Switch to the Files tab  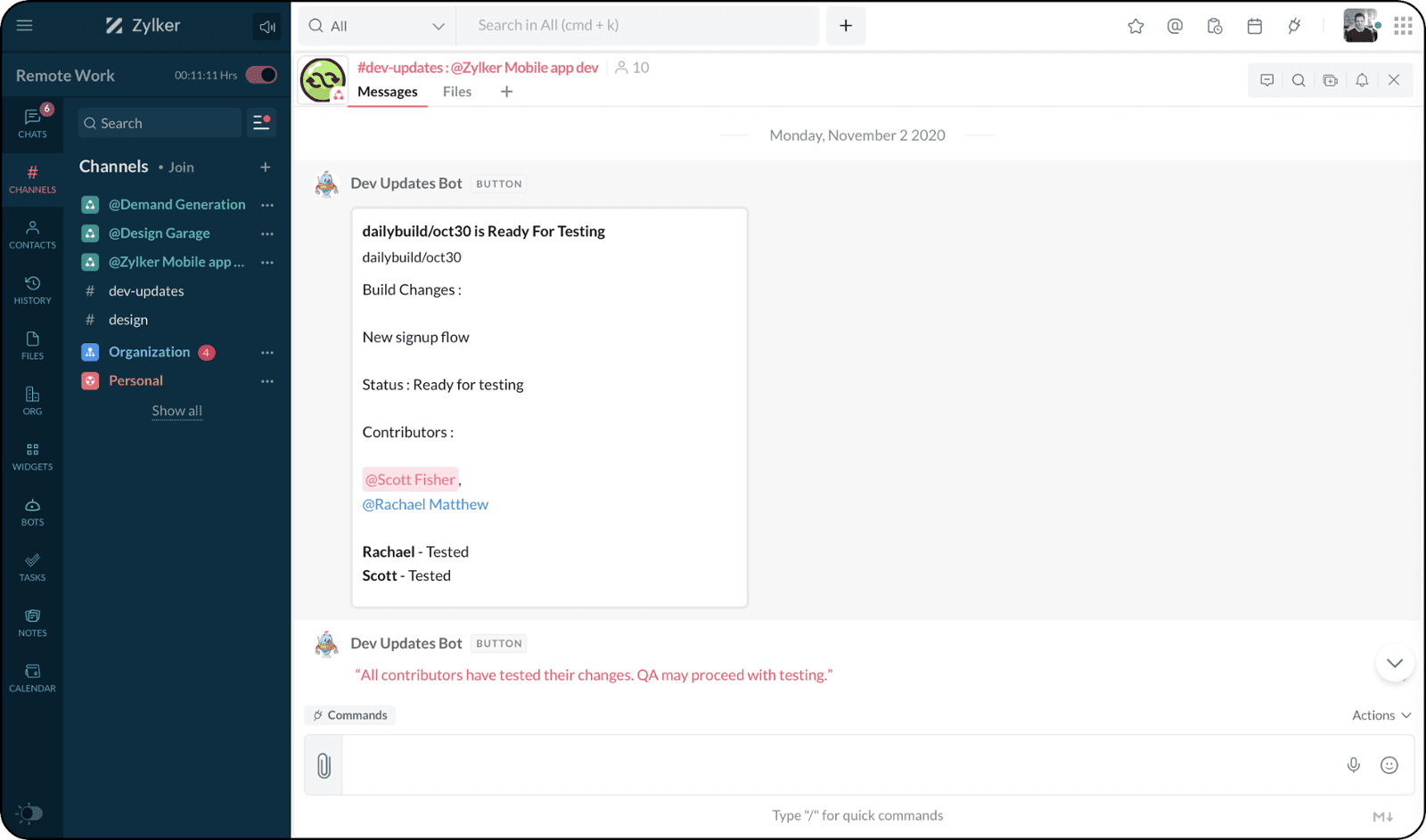tap(456, 92)
